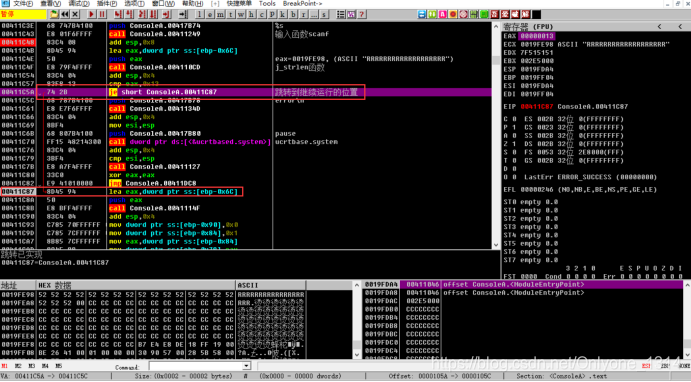Click the red question mark help icon
691x382 pixels.
[362, 15]
